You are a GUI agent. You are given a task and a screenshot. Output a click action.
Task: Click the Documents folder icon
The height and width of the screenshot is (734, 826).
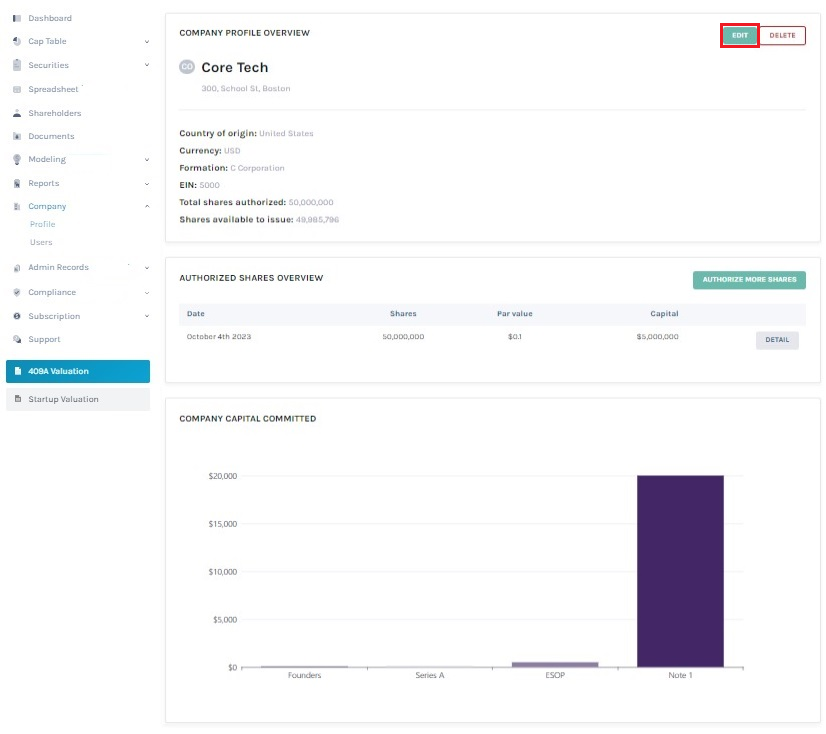coord(17,136)
